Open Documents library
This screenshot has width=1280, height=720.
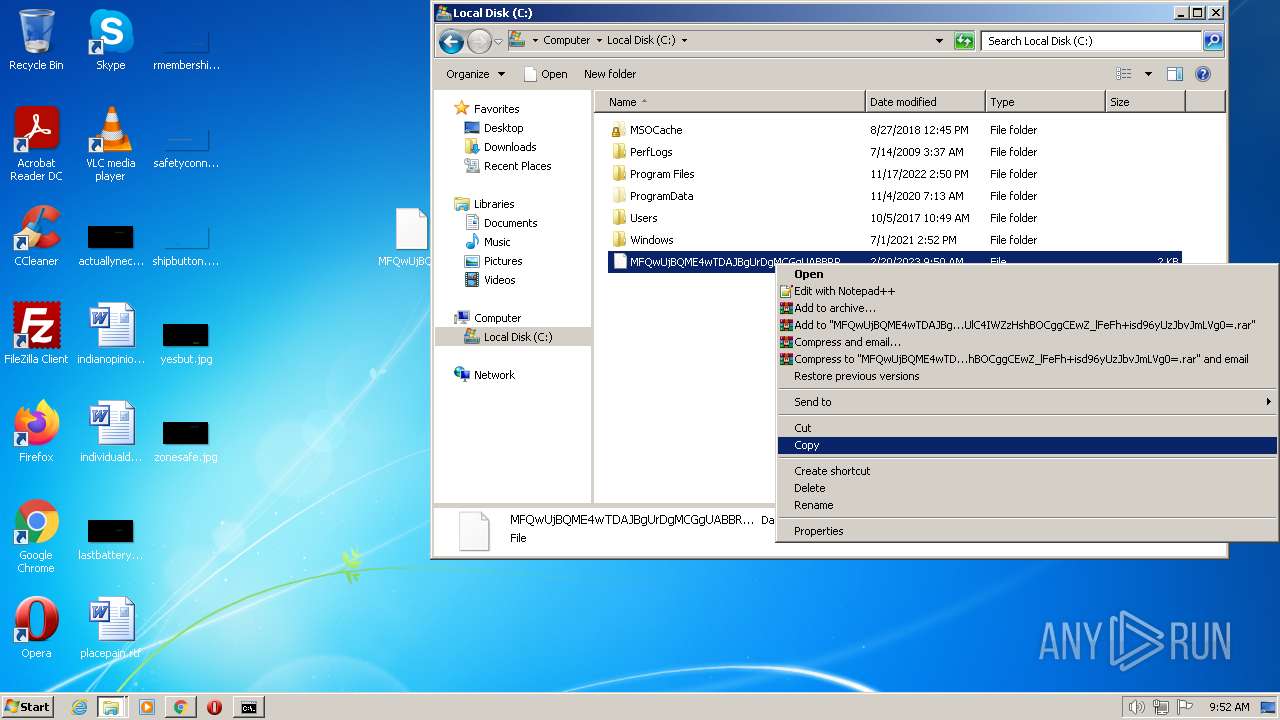(x=501, y=223)
